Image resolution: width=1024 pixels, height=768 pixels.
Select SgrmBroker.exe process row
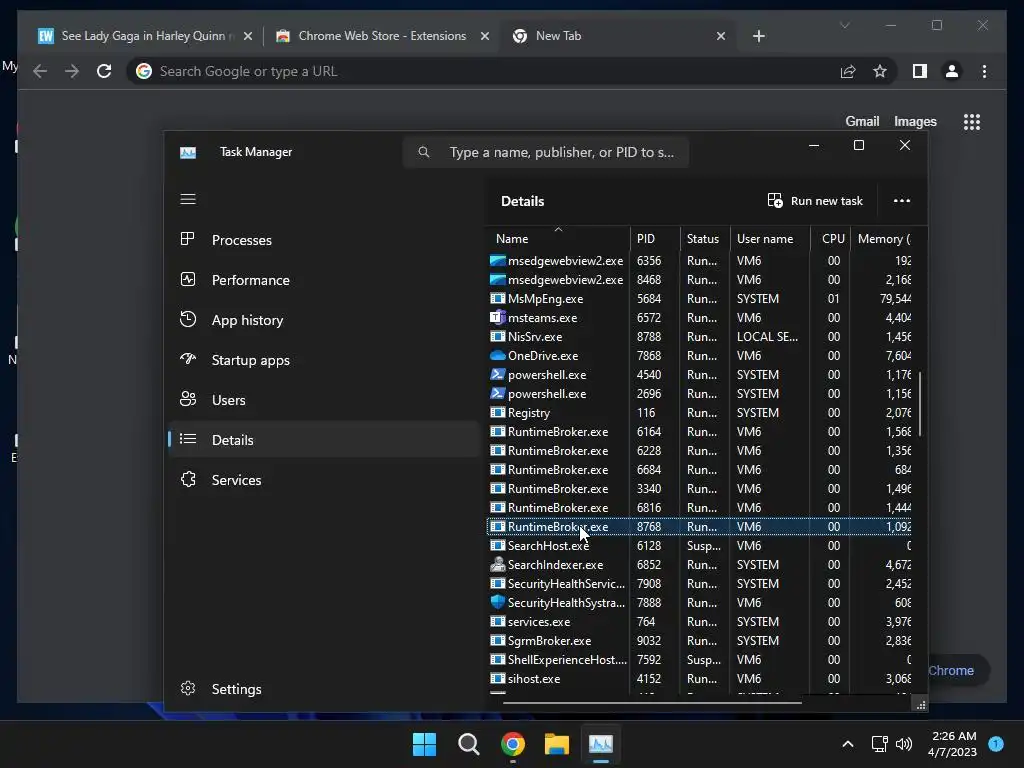(x=700, y=641)
